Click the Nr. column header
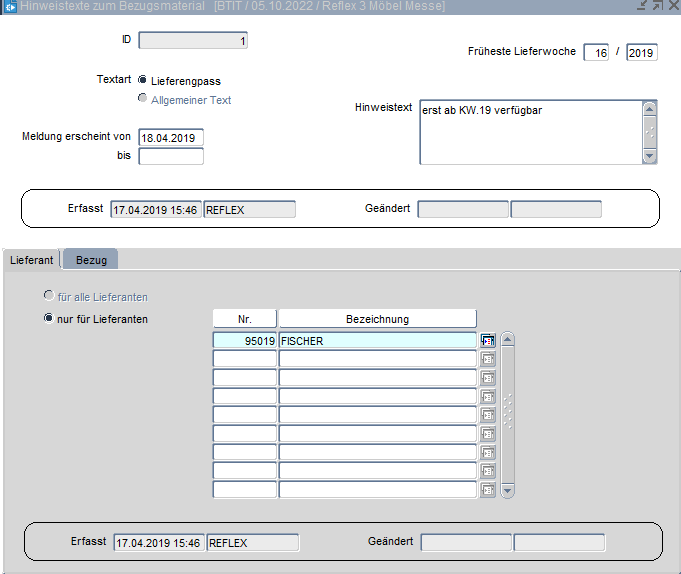Screen dimensions: 681x574 pyautogui.click(x=244, y=319)
